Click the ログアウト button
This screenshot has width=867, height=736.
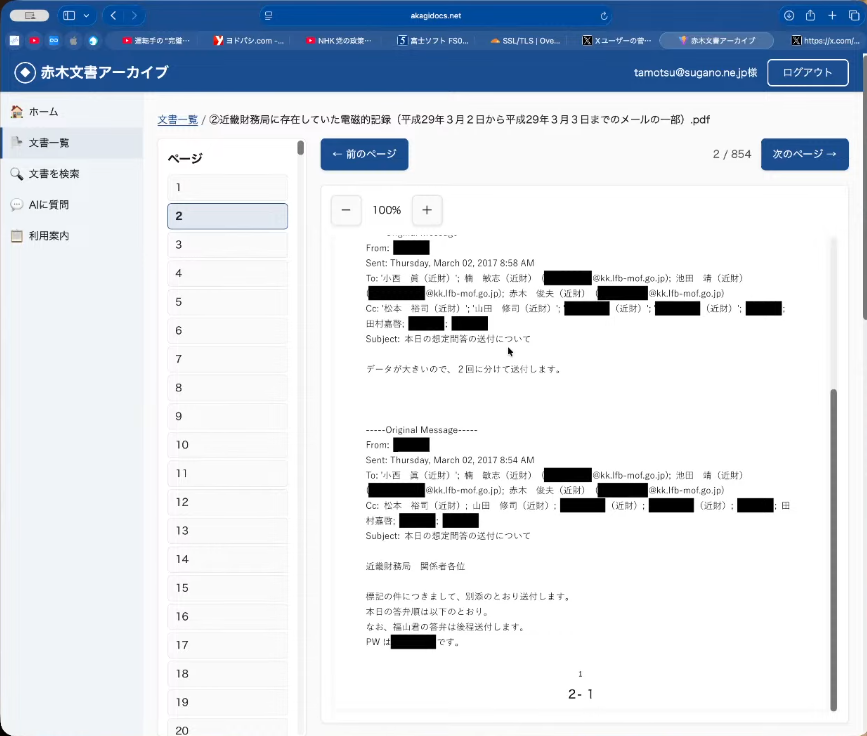tap(807, 73)
